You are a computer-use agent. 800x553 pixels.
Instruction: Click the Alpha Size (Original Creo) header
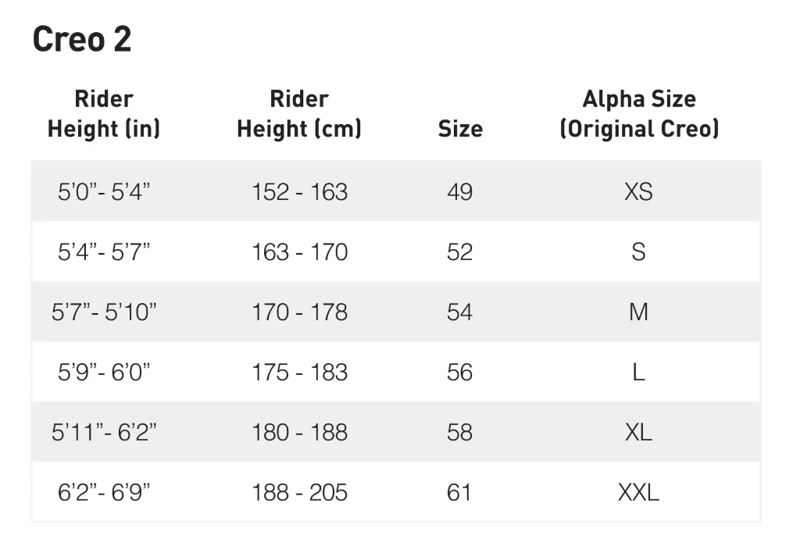point(639,114)
